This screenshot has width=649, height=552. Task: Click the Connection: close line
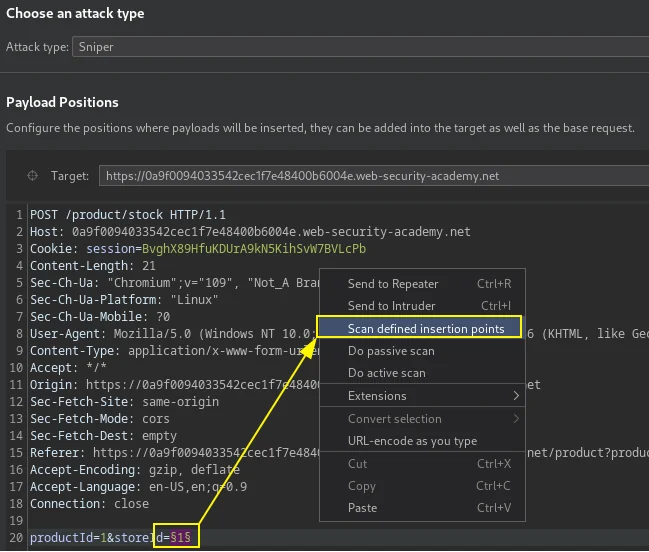(x=89, y=503)
